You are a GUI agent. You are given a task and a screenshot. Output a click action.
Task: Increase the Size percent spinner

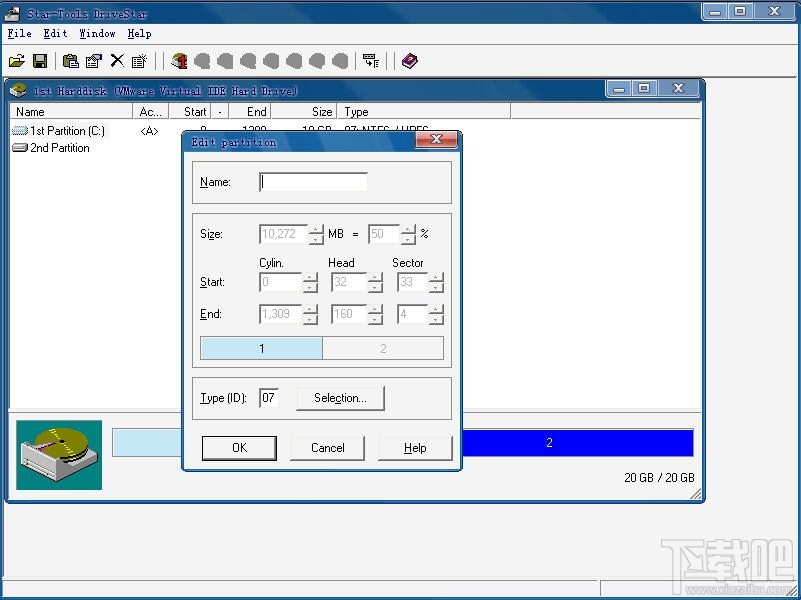point(408,229)
